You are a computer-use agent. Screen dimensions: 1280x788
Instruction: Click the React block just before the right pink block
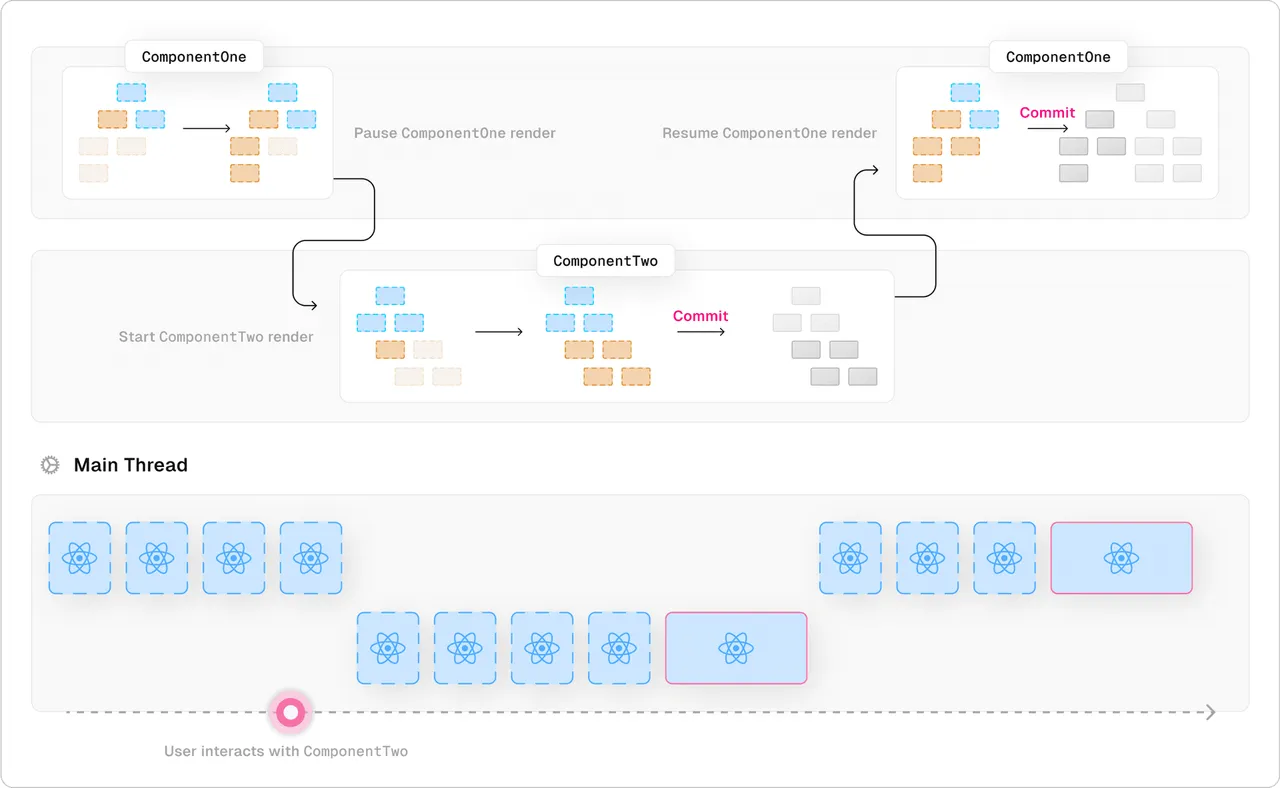1004,558
